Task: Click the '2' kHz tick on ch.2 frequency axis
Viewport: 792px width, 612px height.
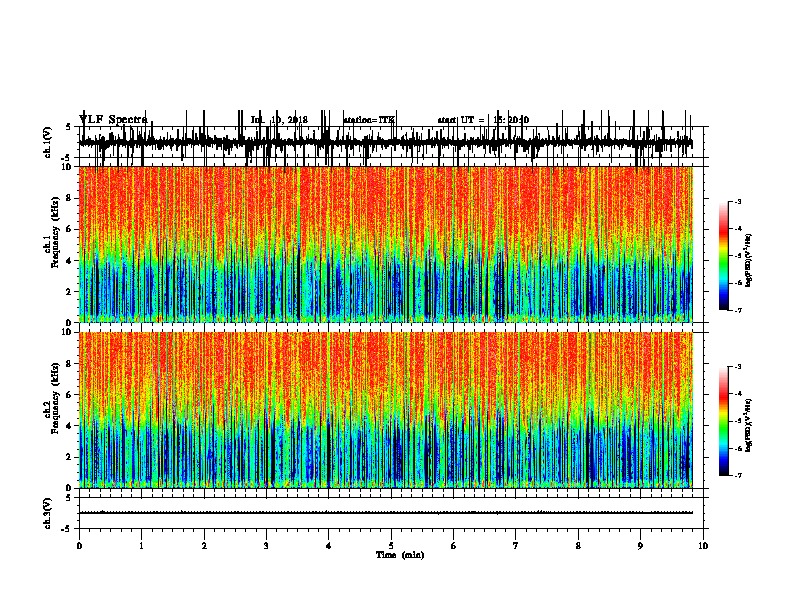Action: point(70,457)
